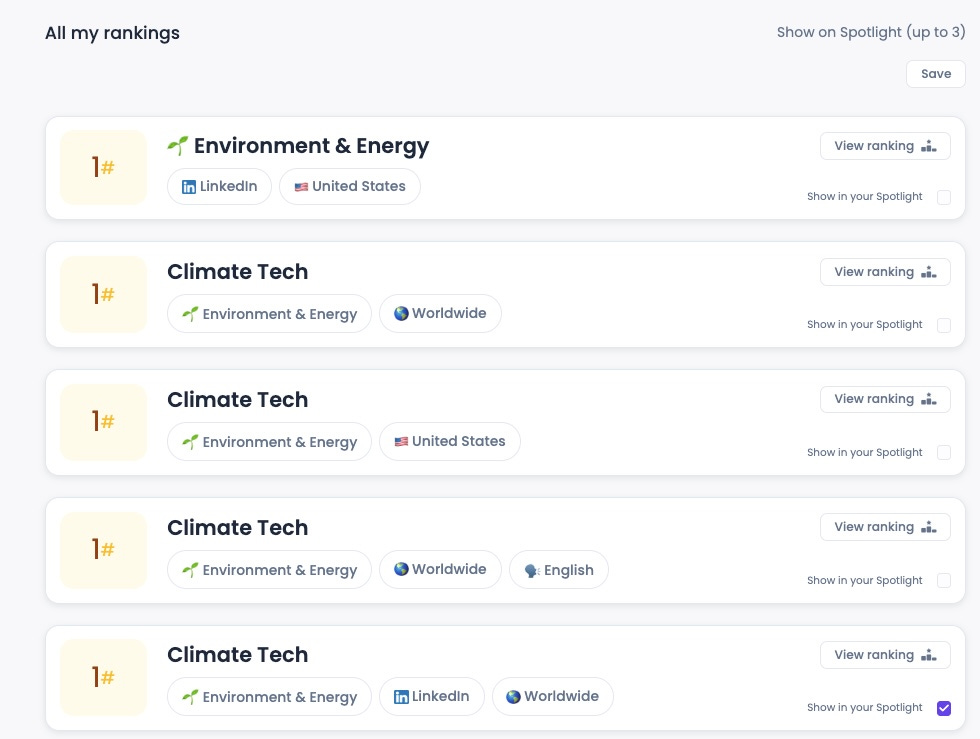The width and height of the screenshot is (980, 739).
Task: Click podium icon on Climate Tech Worldwide View ranking
Action: click(x=929, y=272)
